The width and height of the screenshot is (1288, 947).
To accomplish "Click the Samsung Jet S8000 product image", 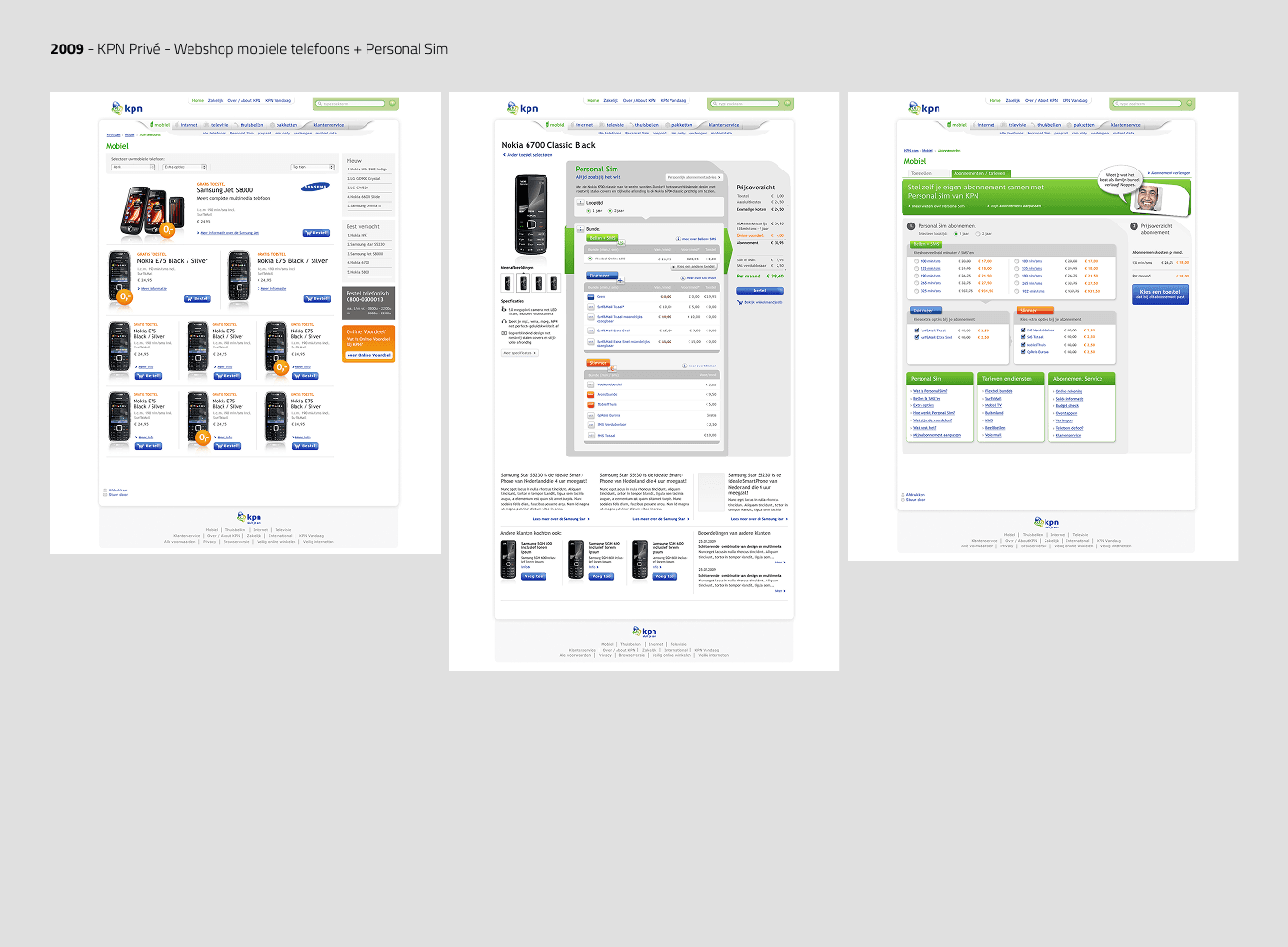I will coord(152,211).
